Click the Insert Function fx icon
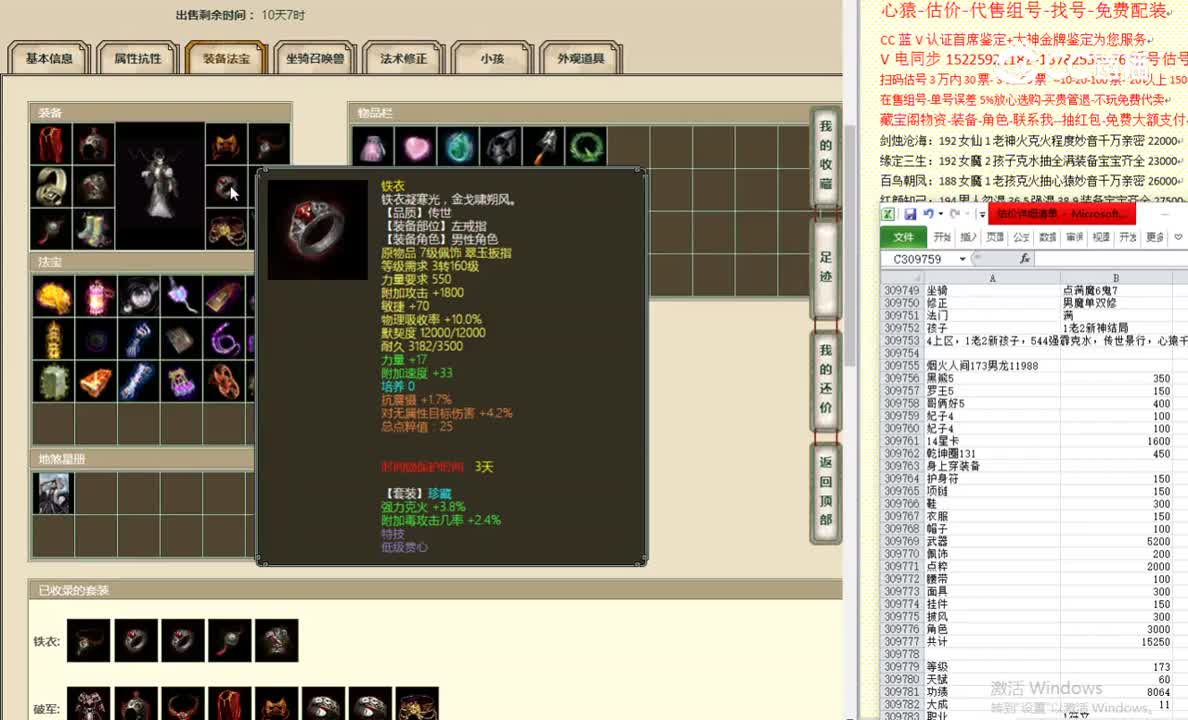1188x720 pixels. coord(1025,258)
